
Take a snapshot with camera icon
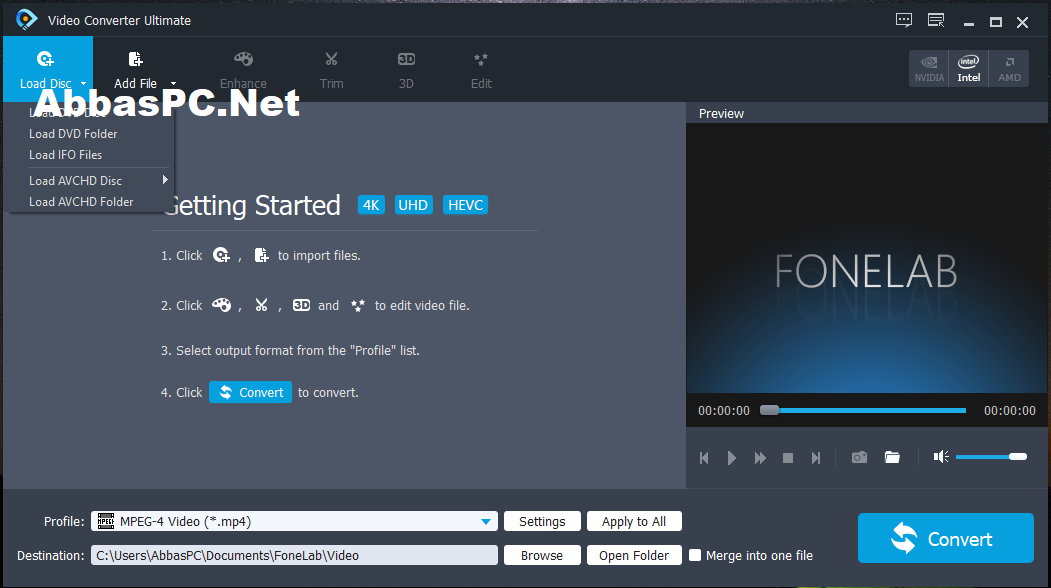pos(859,457)
